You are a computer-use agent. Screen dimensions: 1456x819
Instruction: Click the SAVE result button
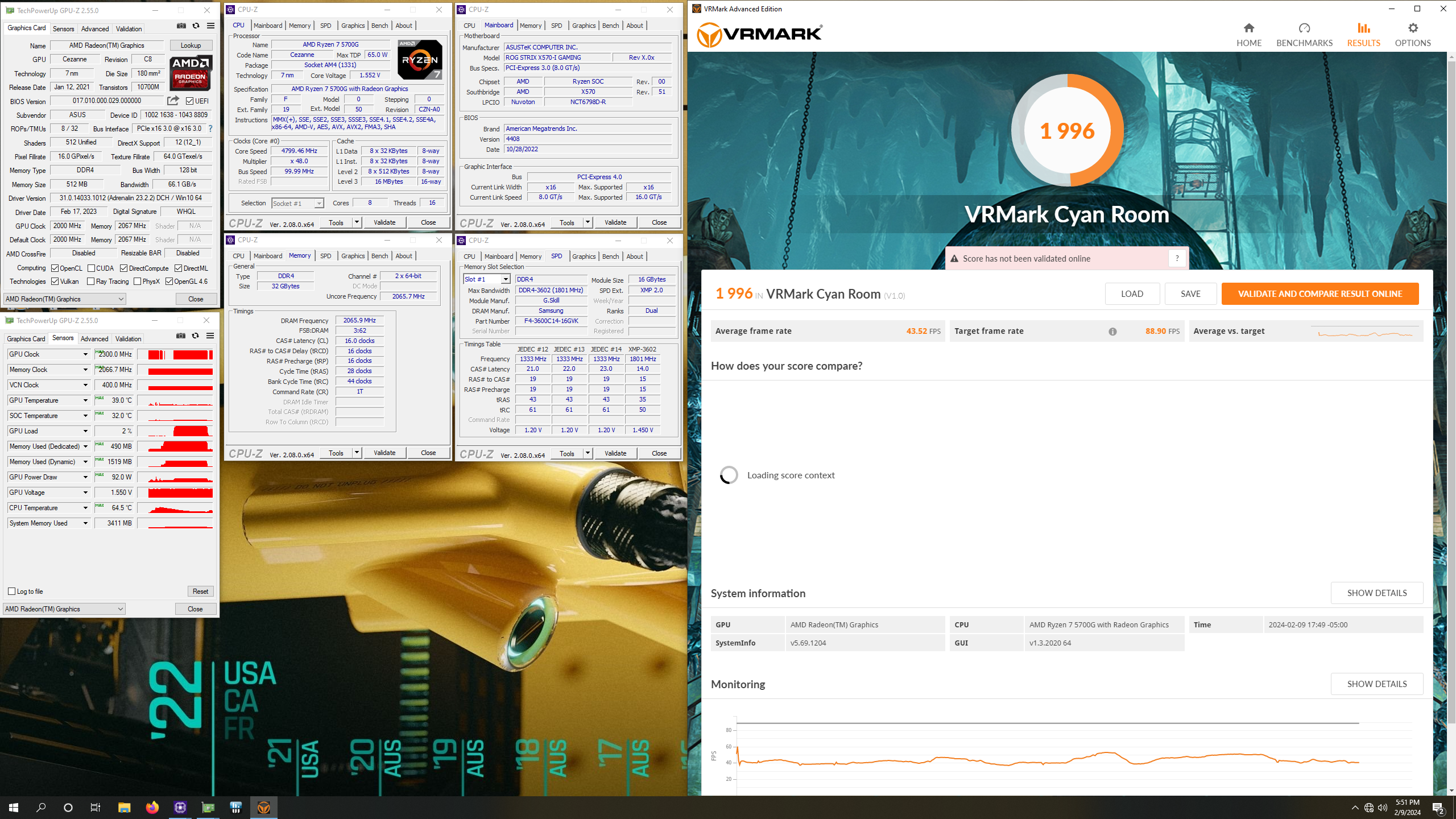pos(1191,294)
